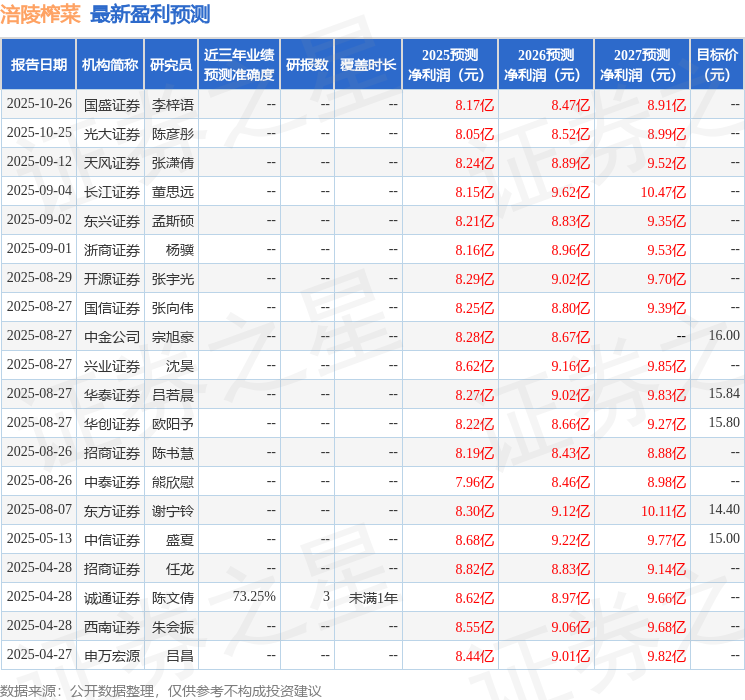Click 8.80亿 in 国信证券 row
Screen dimensions: 745x700
point(570,308)
